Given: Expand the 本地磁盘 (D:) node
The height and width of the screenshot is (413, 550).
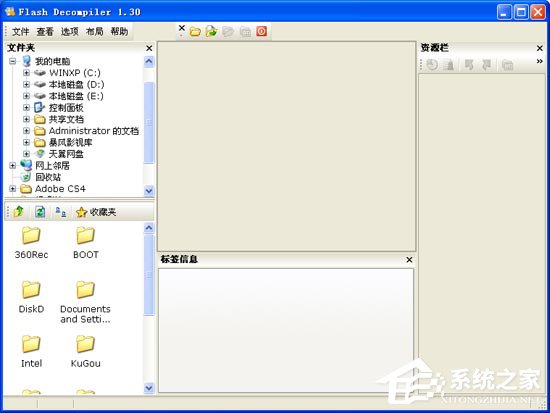Looking at the screenshot, I should click(26, 84).
